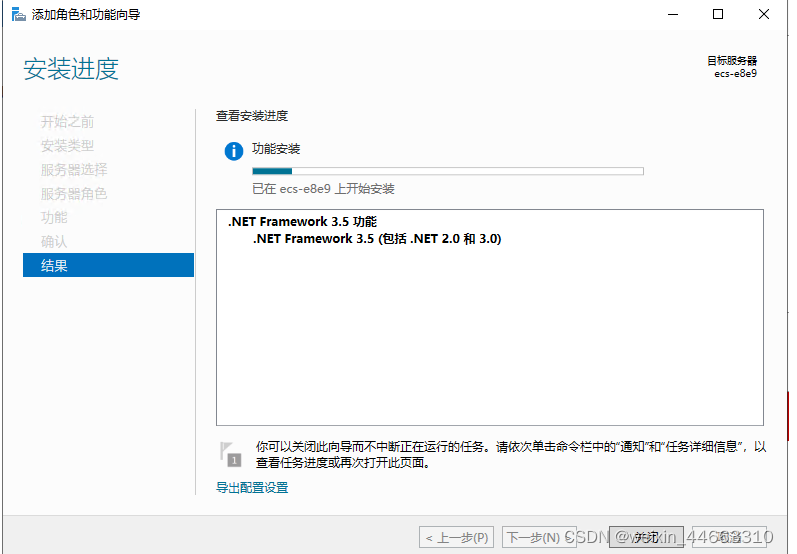The image size is (797, 554).
Task: Select the .NET Framework 3.5 功能 parent entry
Action: 302,222
